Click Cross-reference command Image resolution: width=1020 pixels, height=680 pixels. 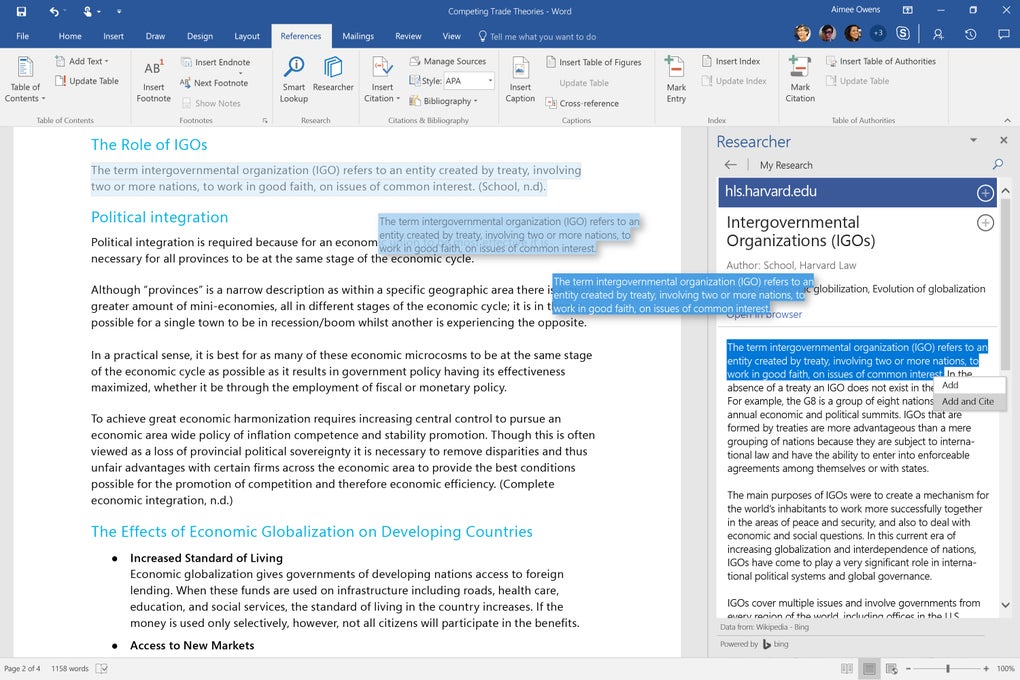tap(582, 103)
